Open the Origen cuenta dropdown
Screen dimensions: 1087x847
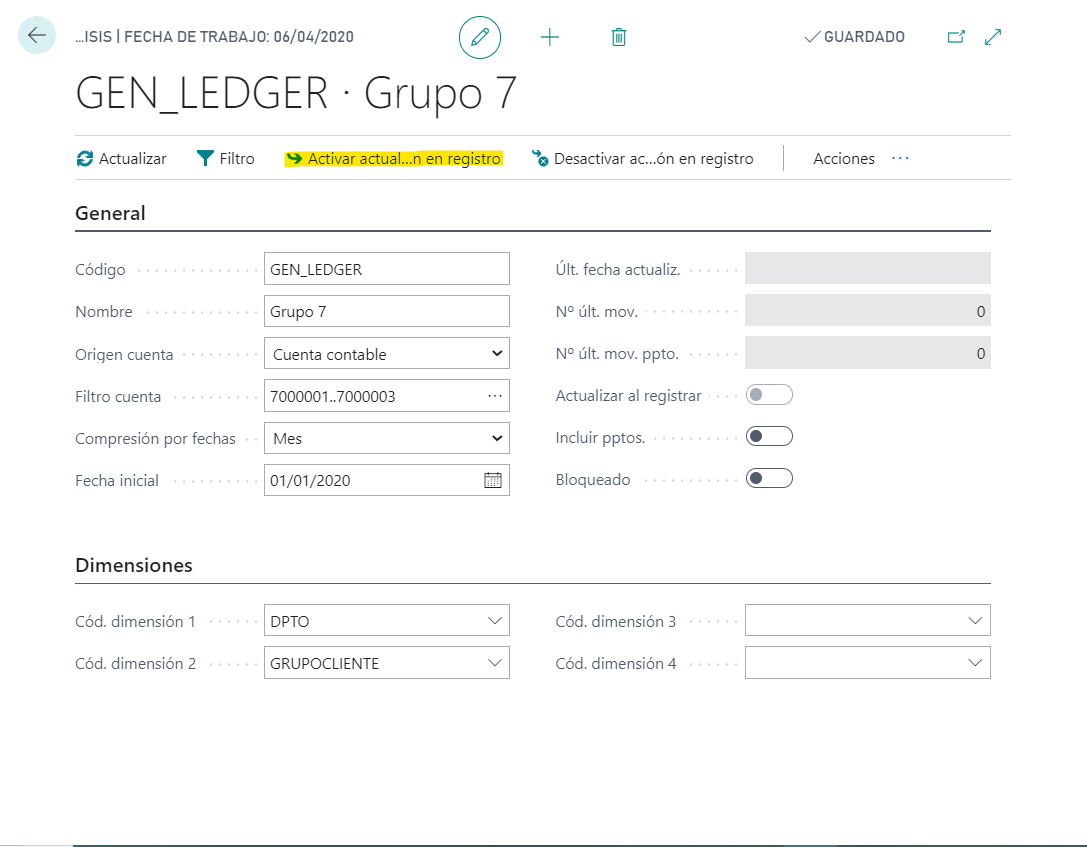[x=387, y=353]
